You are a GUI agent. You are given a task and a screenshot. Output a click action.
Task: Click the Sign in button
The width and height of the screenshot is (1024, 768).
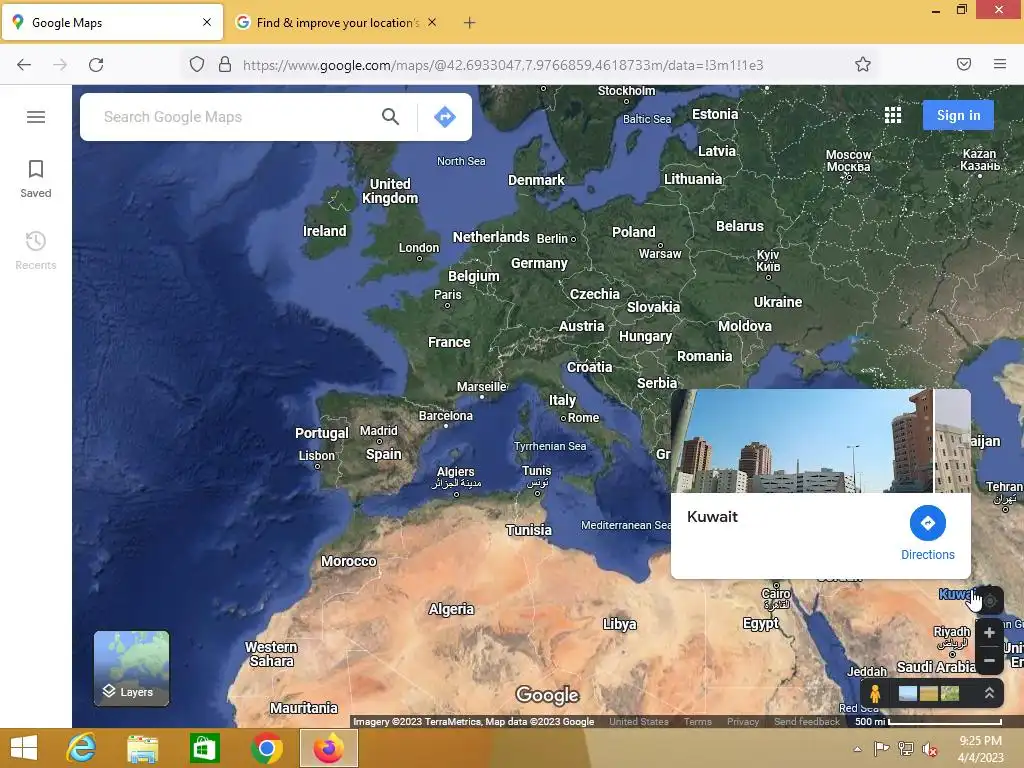pyautogui.click(x=958, y=116)
